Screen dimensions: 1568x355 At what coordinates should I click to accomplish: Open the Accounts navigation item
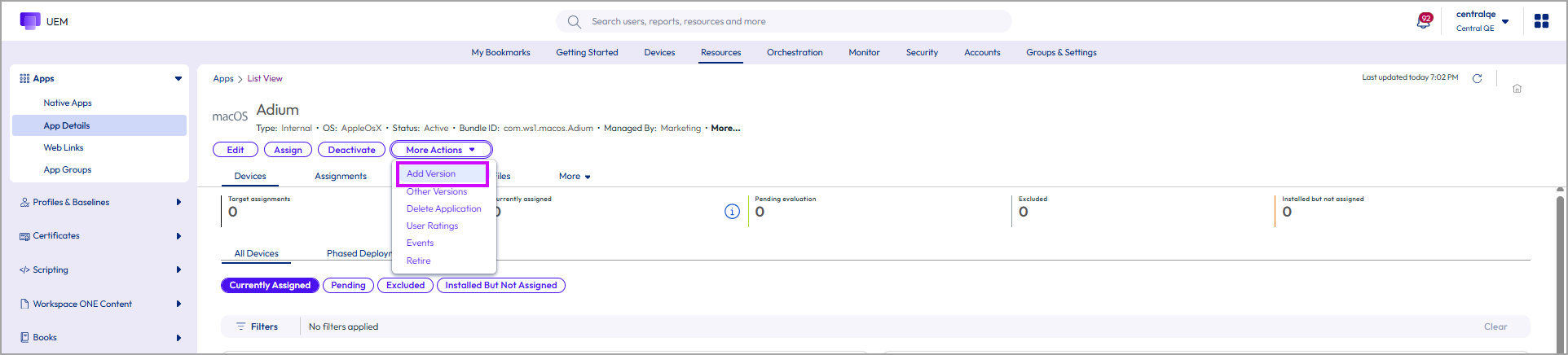[982, 52]
